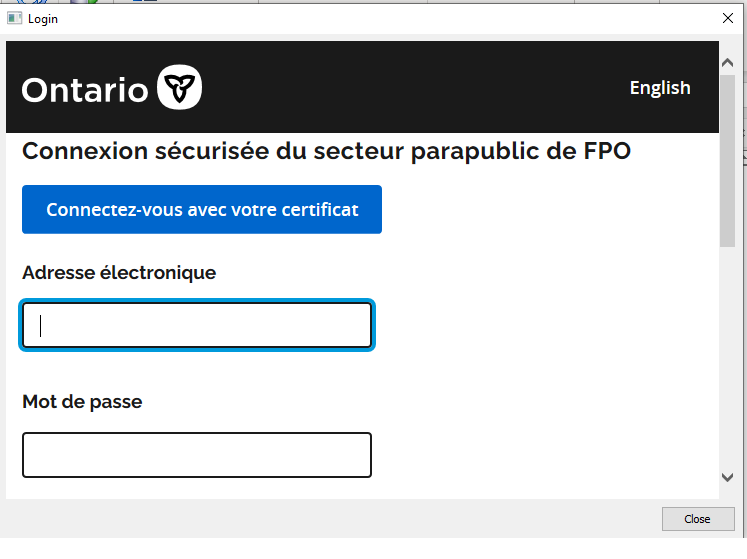Click the Connexion sécurisée heading text

click(x=326, y=151)
